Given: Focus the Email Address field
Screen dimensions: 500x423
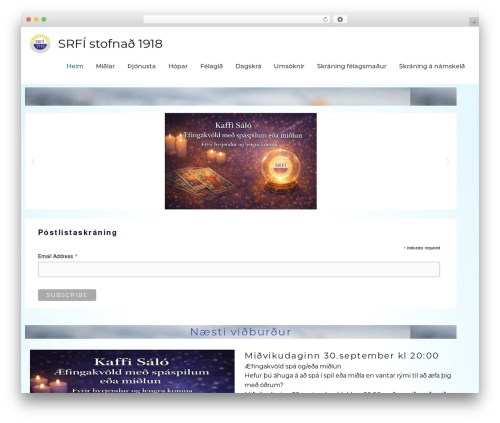Looking at the screenshot, I should click(239, 269).
